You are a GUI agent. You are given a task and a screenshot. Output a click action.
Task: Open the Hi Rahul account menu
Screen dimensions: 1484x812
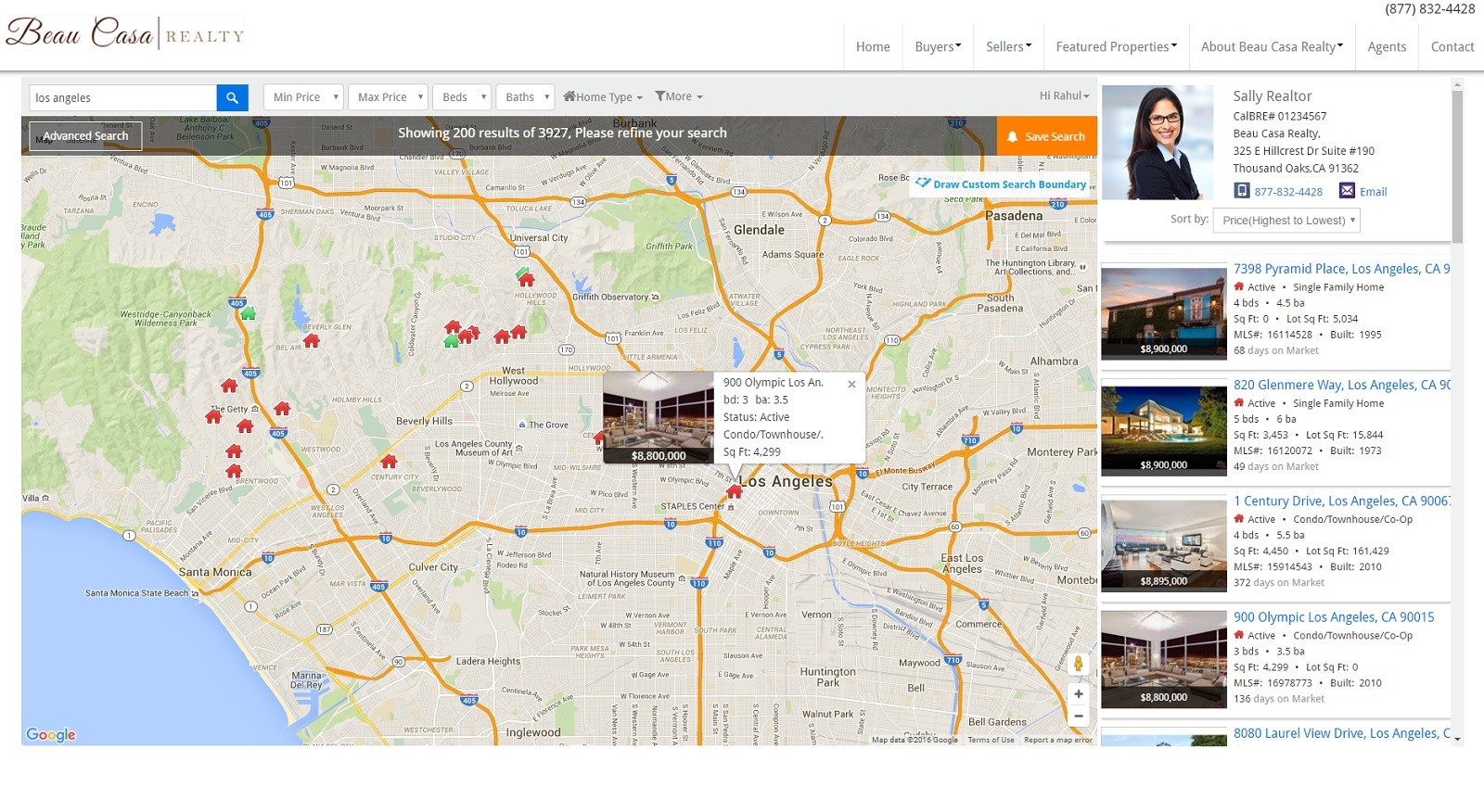1064,95
